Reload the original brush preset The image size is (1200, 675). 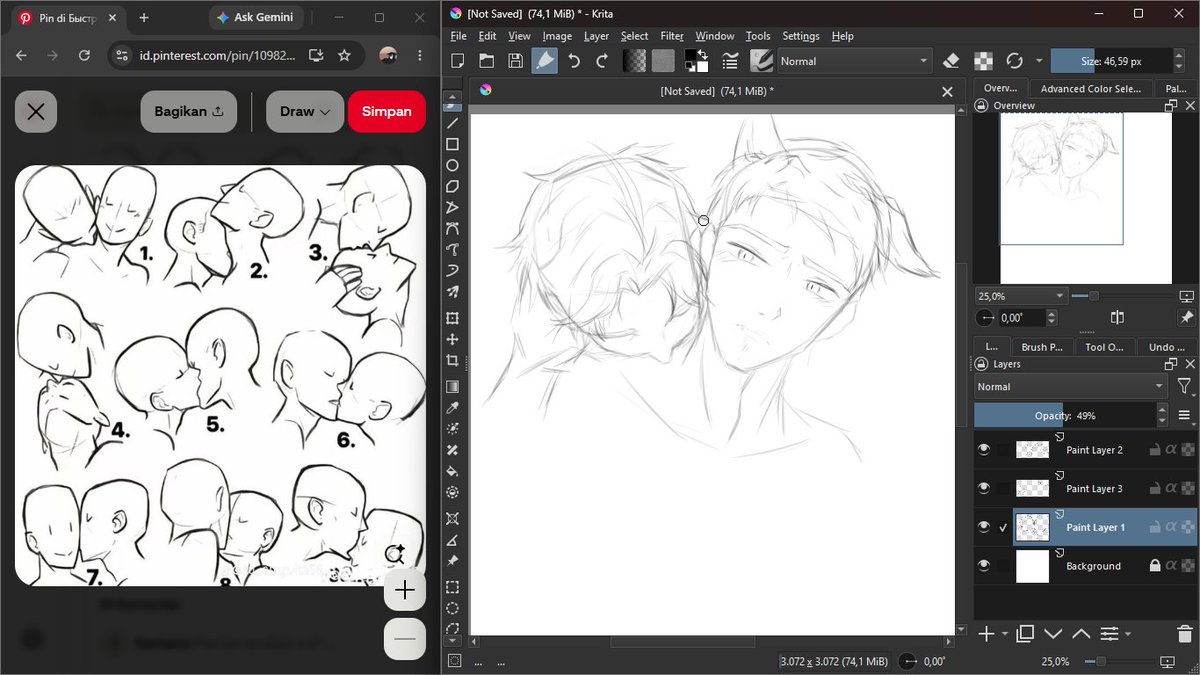click(1014, 61)
